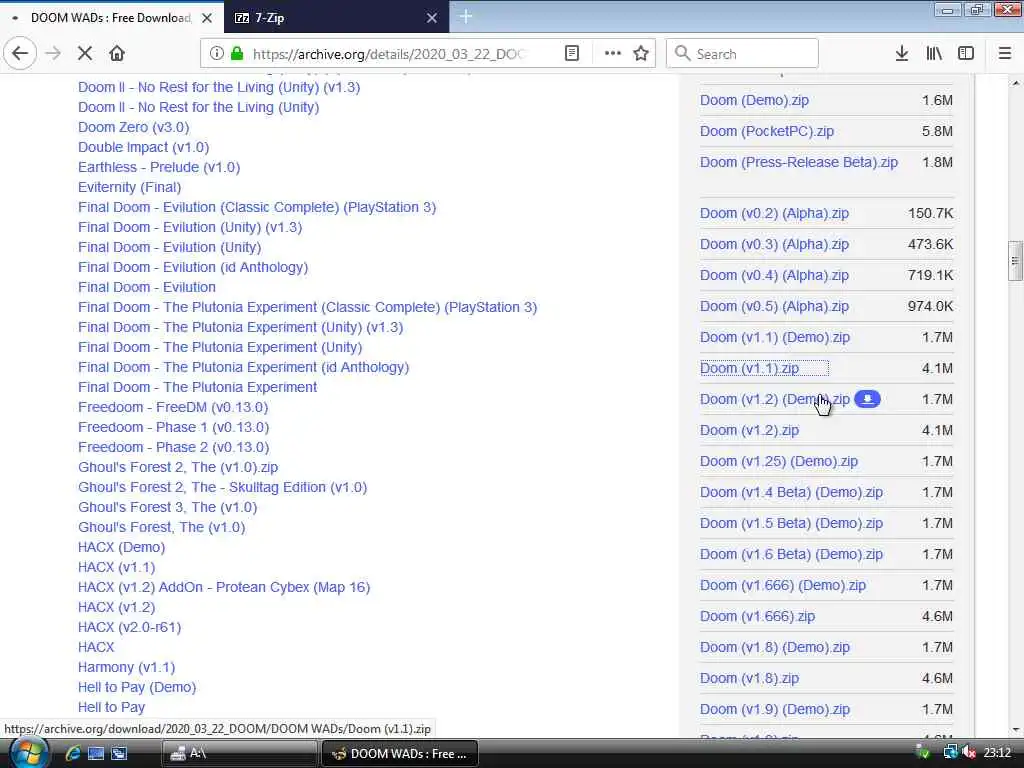
Task: Download Doom (PocketPC).zip
Action: coord(767,131)
